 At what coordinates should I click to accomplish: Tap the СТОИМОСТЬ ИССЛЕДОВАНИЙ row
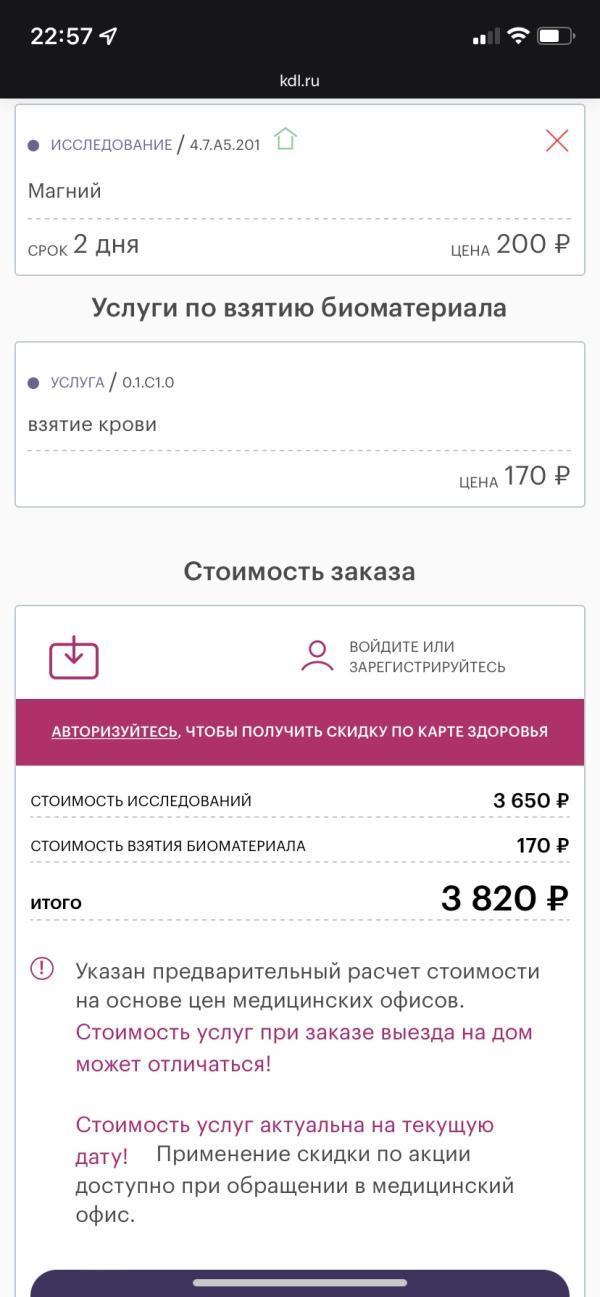[x=141, y=801]
